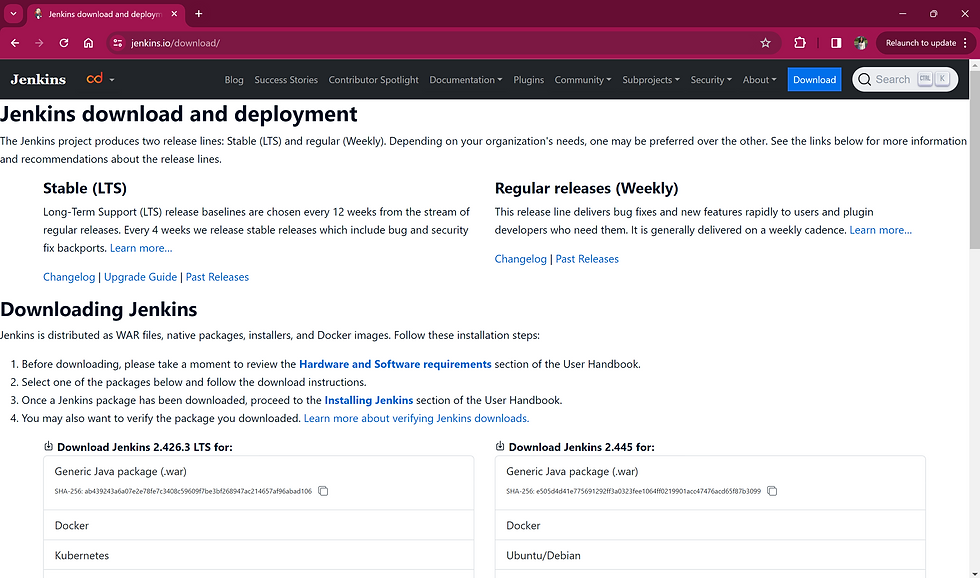
Task: Open verifying Jenkins downloads link
Action: tap(416, 418)
